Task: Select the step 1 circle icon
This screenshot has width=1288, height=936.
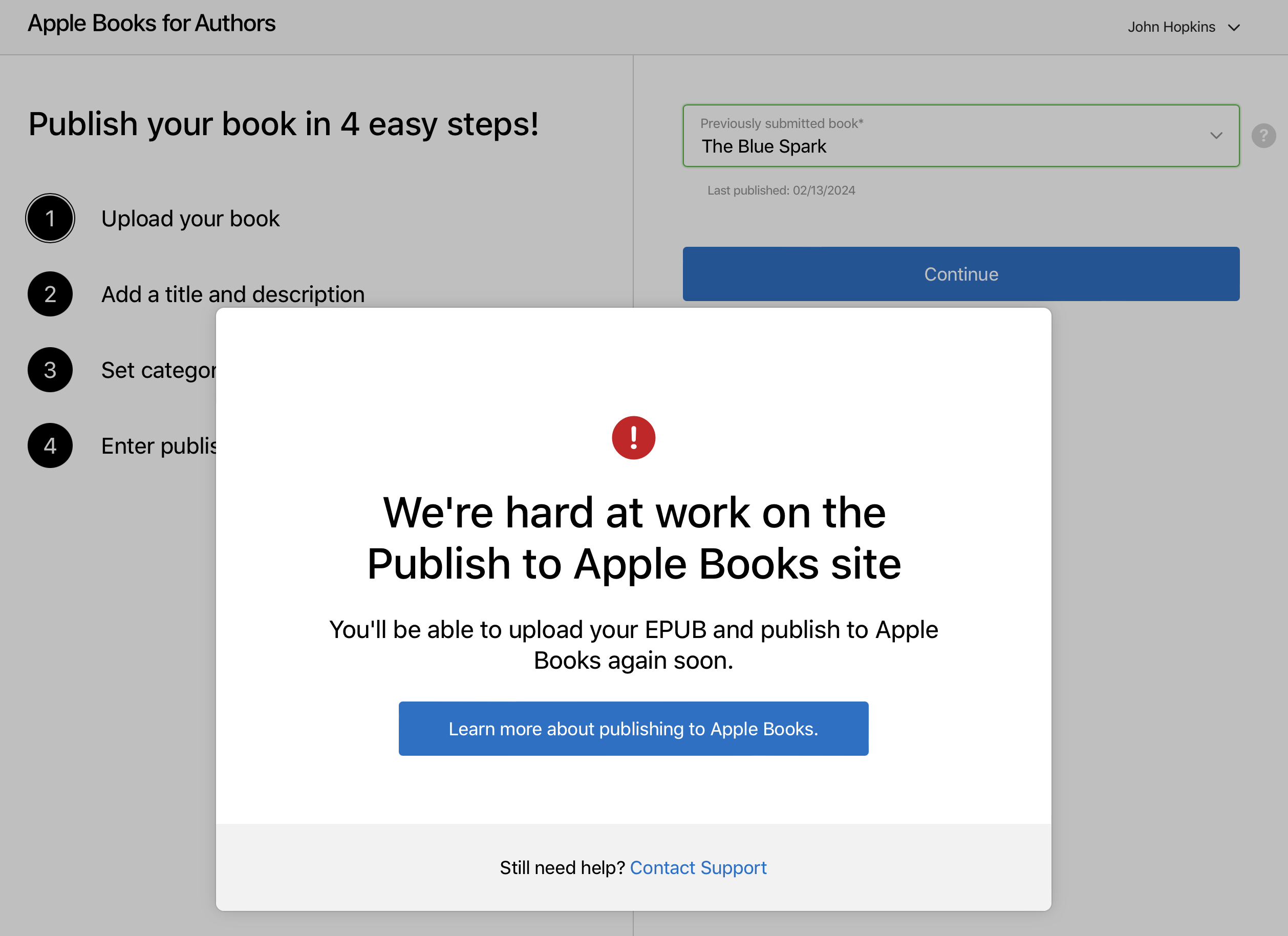Action: pos(50,218)
